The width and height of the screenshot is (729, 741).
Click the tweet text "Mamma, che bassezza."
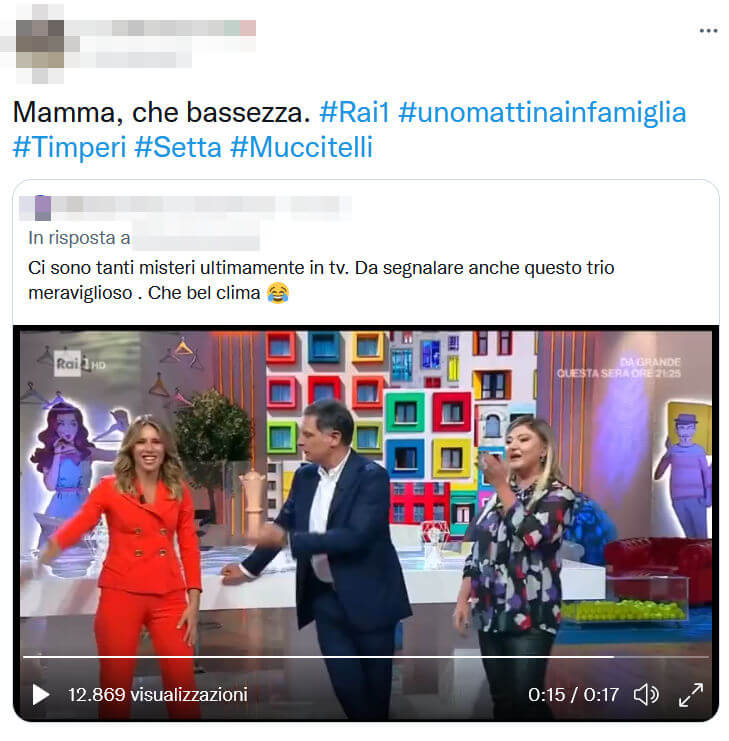coord(162,112)
